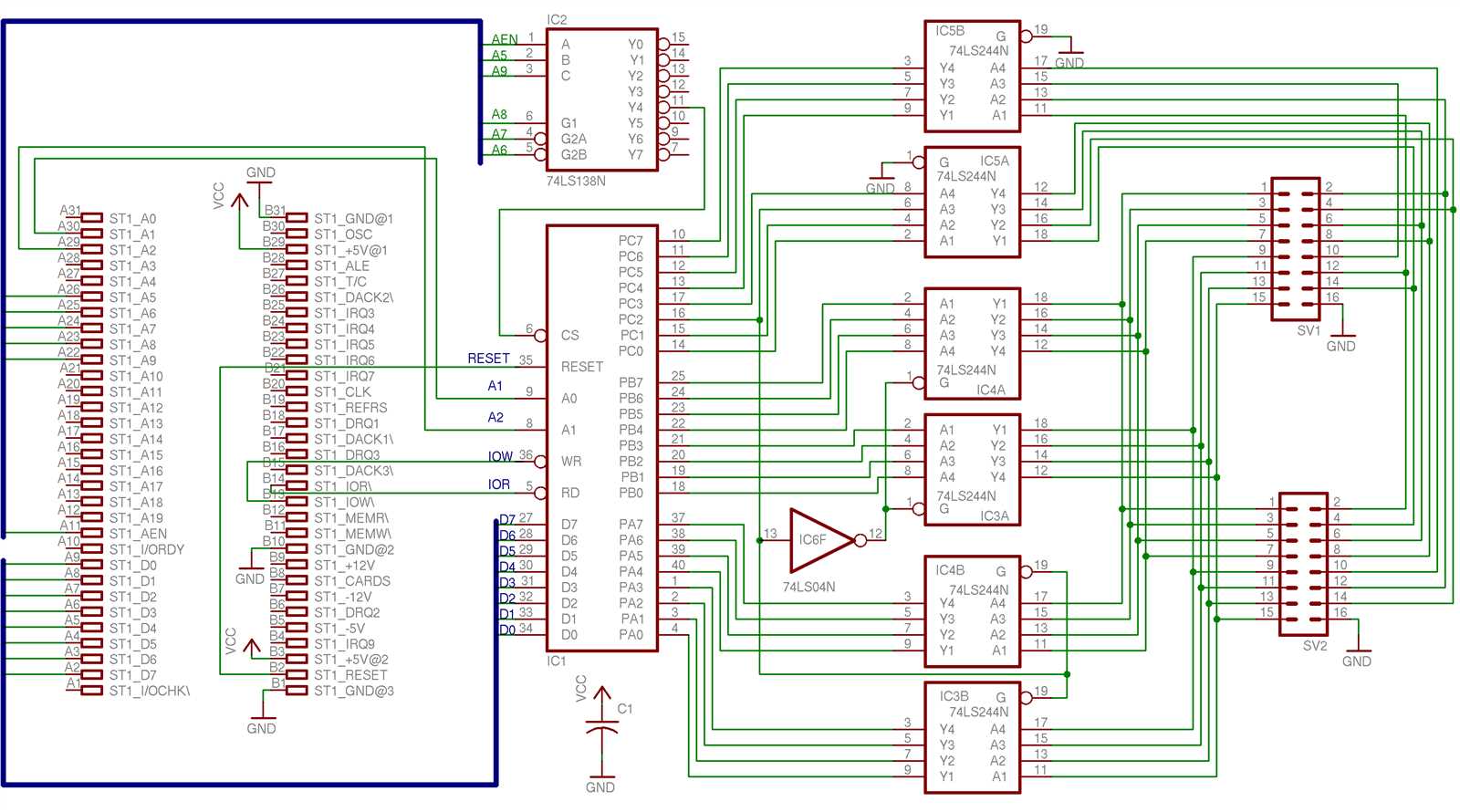Click the ground symbol next to pin B9
Image resolution: width=1460 pixels, height=812 pixels.
click(x=250, y=567)
